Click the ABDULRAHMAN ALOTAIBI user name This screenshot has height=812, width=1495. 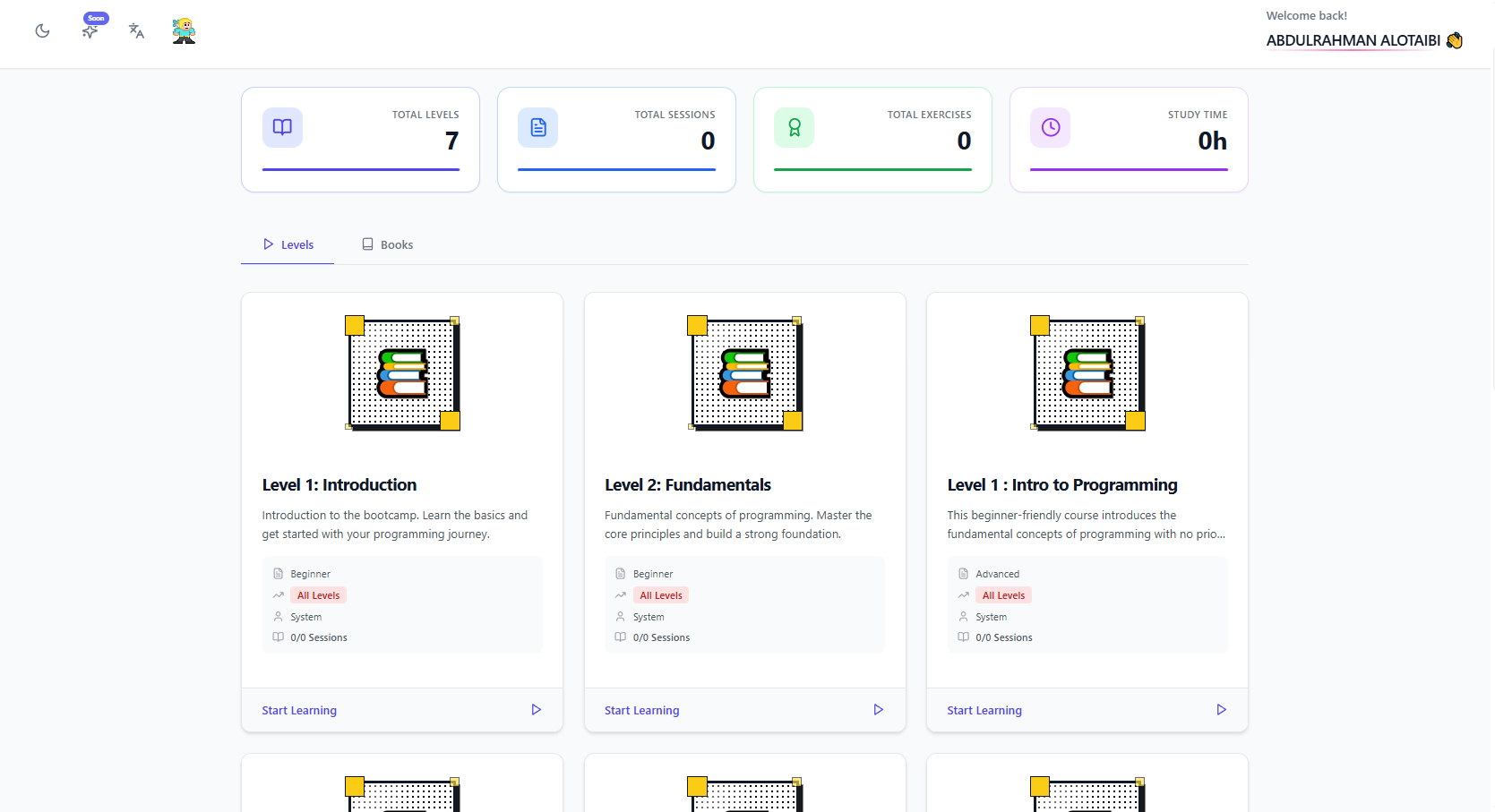1353,40
